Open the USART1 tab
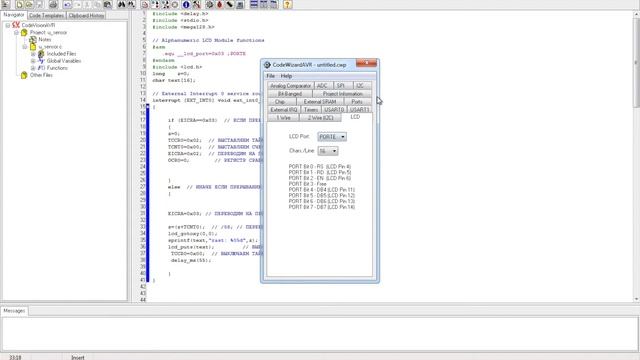 point(359,110)
